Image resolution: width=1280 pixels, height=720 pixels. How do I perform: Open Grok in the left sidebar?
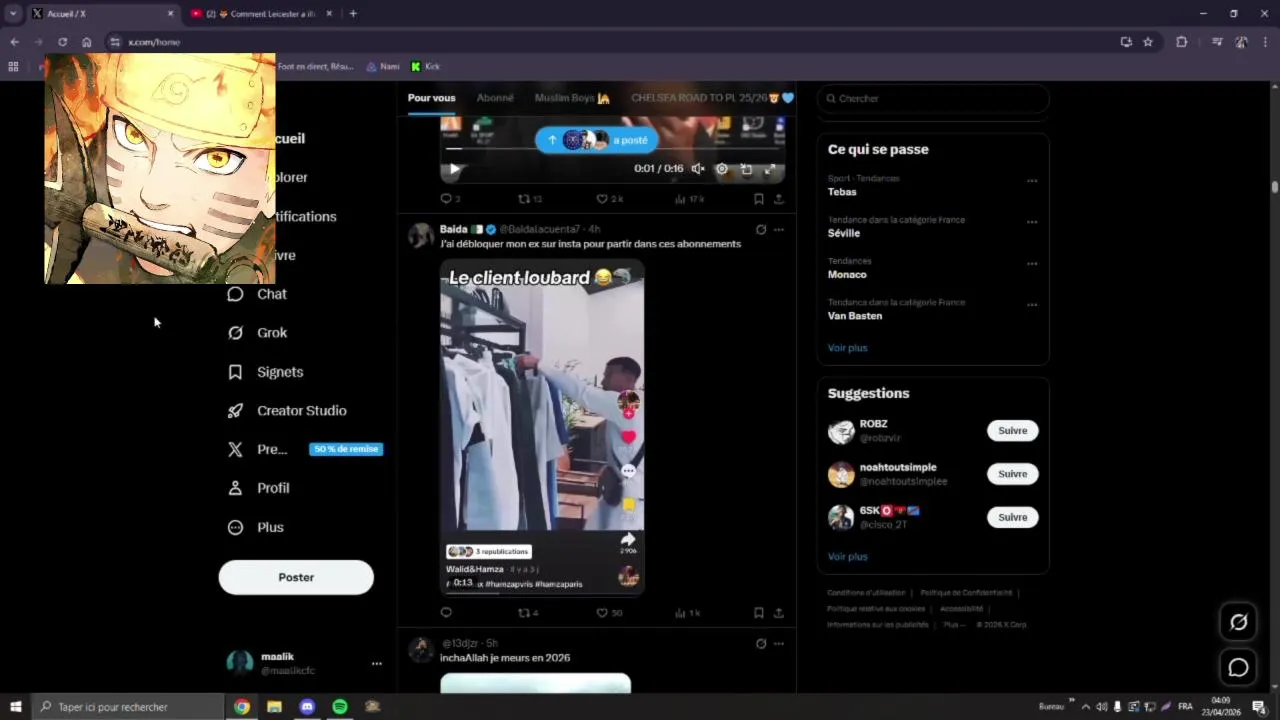(x=257, y=333)
